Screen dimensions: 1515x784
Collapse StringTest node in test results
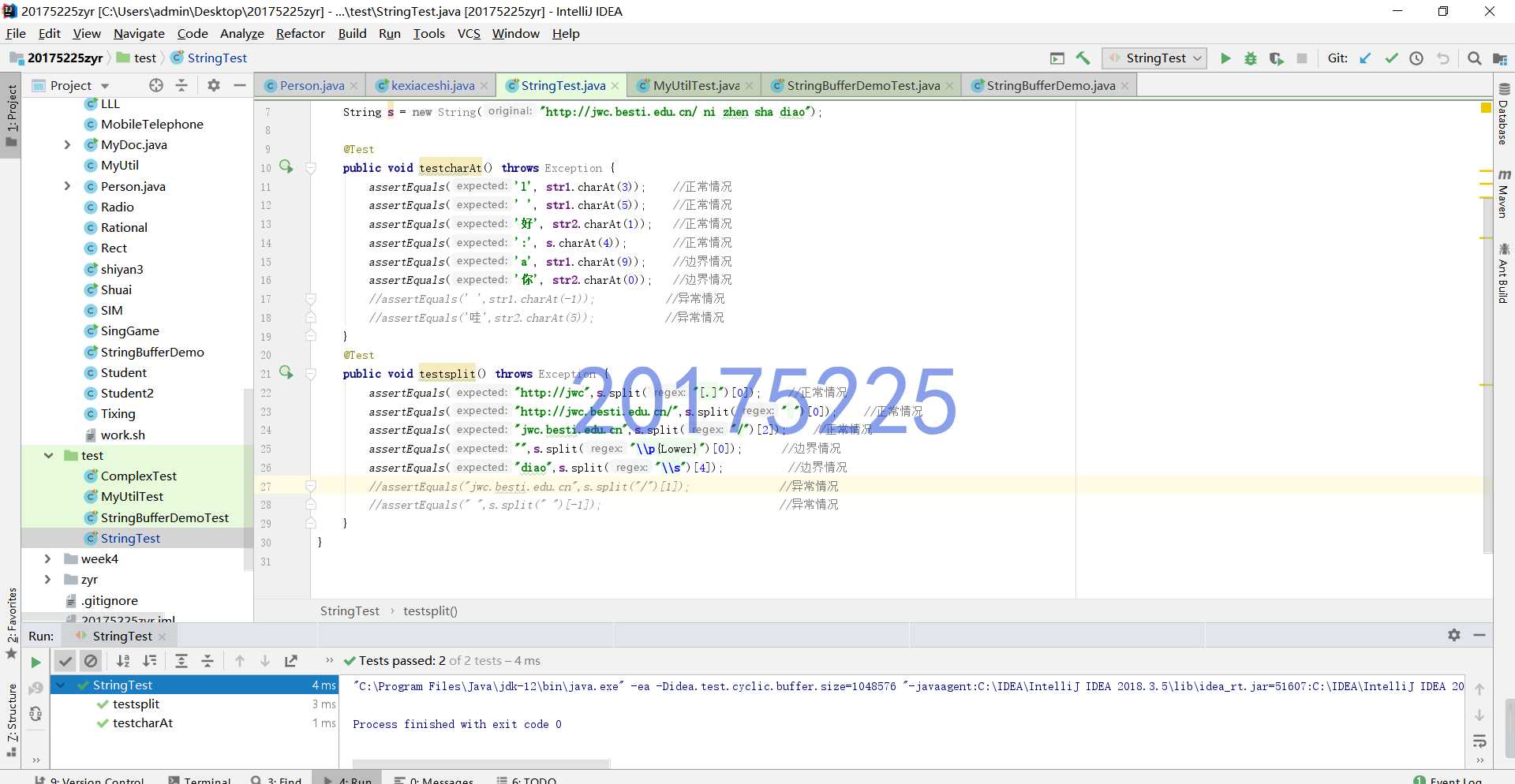(x=61, y=685)
